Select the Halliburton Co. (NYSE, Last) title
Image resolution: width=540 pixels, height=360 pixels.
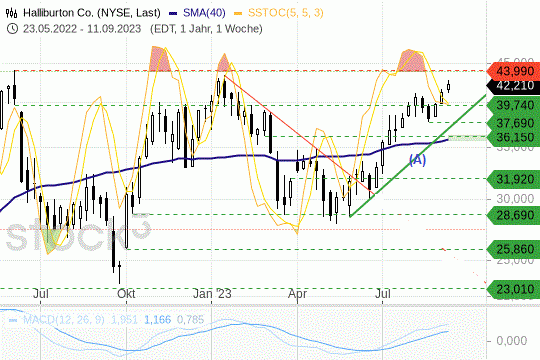pos(92,13)
